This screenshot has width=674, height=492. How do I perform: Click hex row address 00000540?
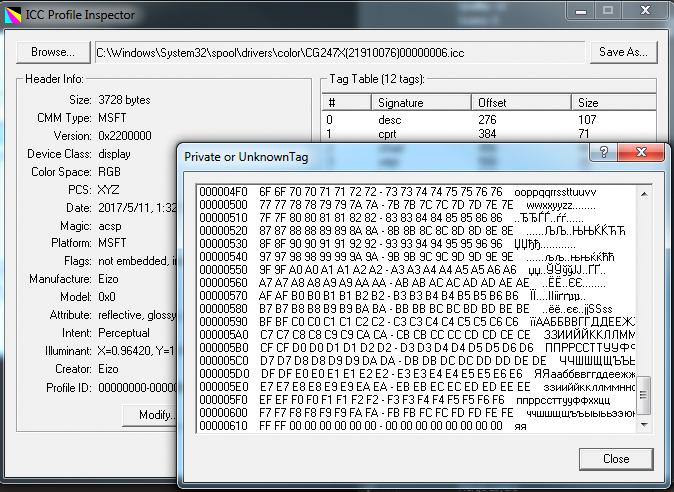(224, 257)
